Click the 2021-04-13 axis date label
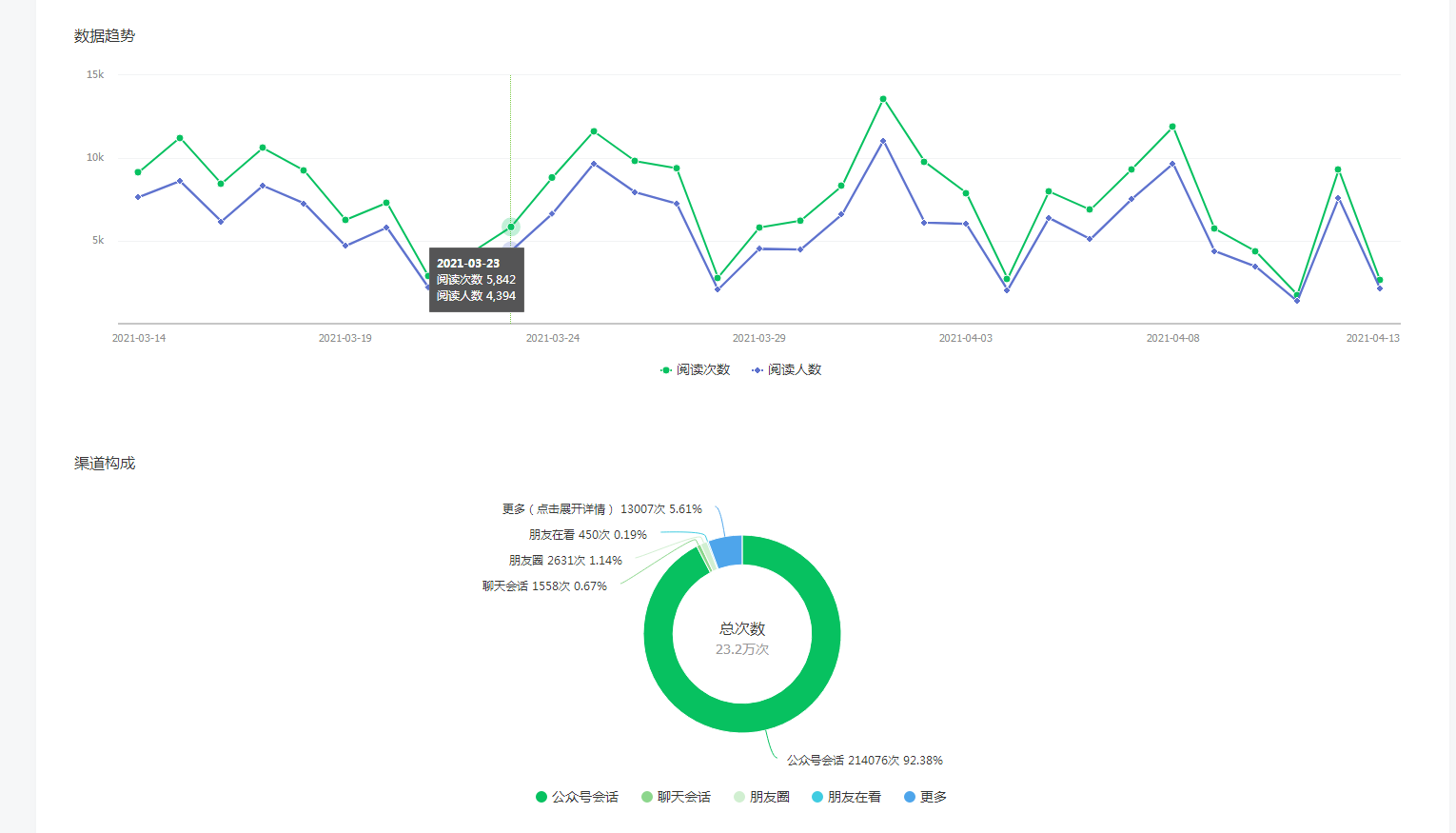This screenshot has height=833, width=1456. [x=1373, y=338]
